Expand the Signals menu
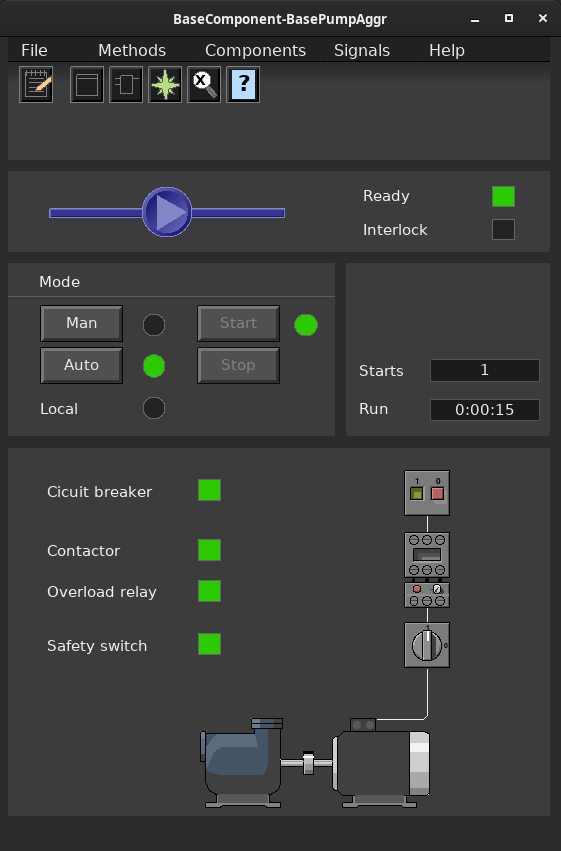This screenshot has height=851, width=561. click(362, 50)
